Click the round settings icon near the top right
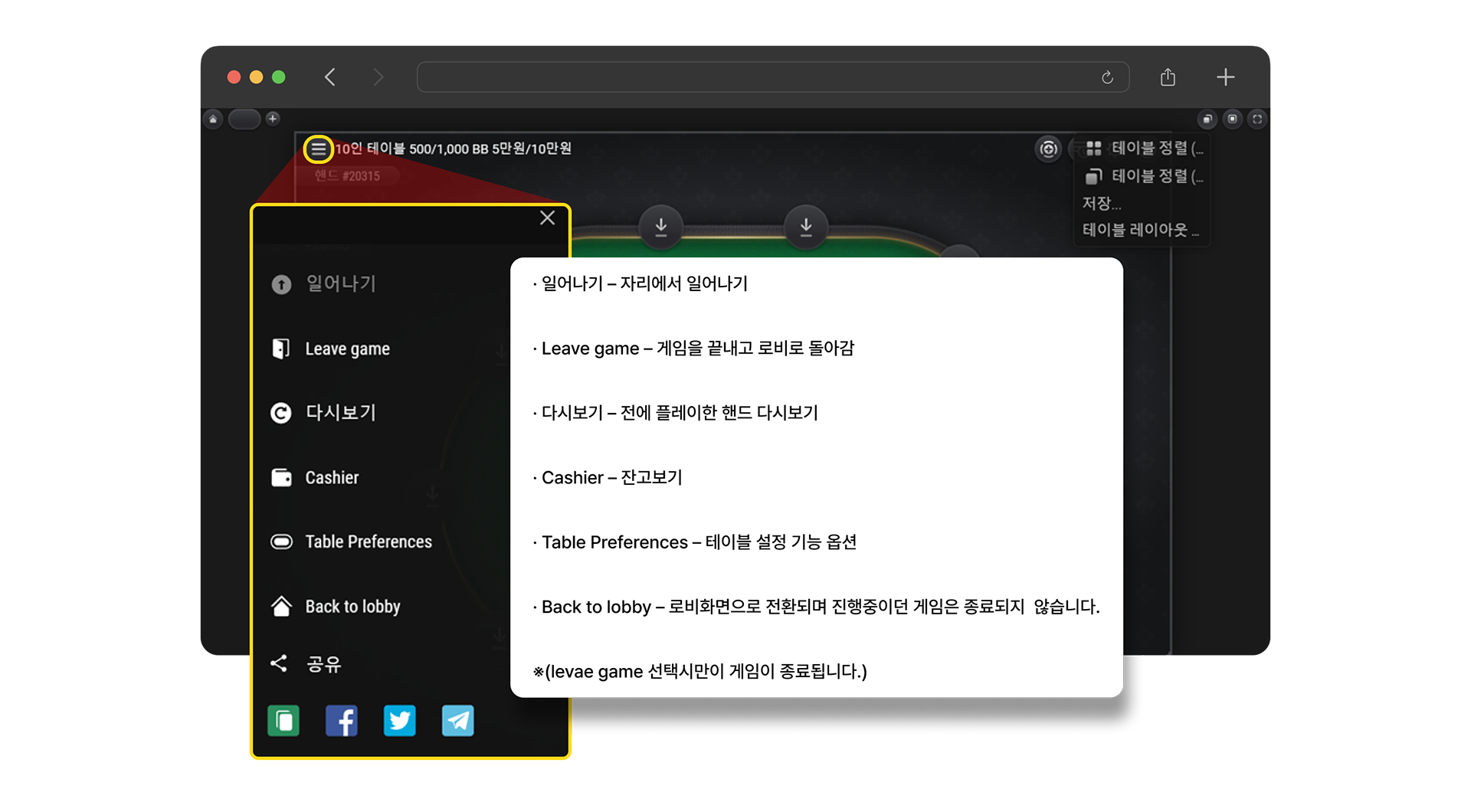Screen dimensions: 1471x812 pyautogui.click(x=1048, y=149)
